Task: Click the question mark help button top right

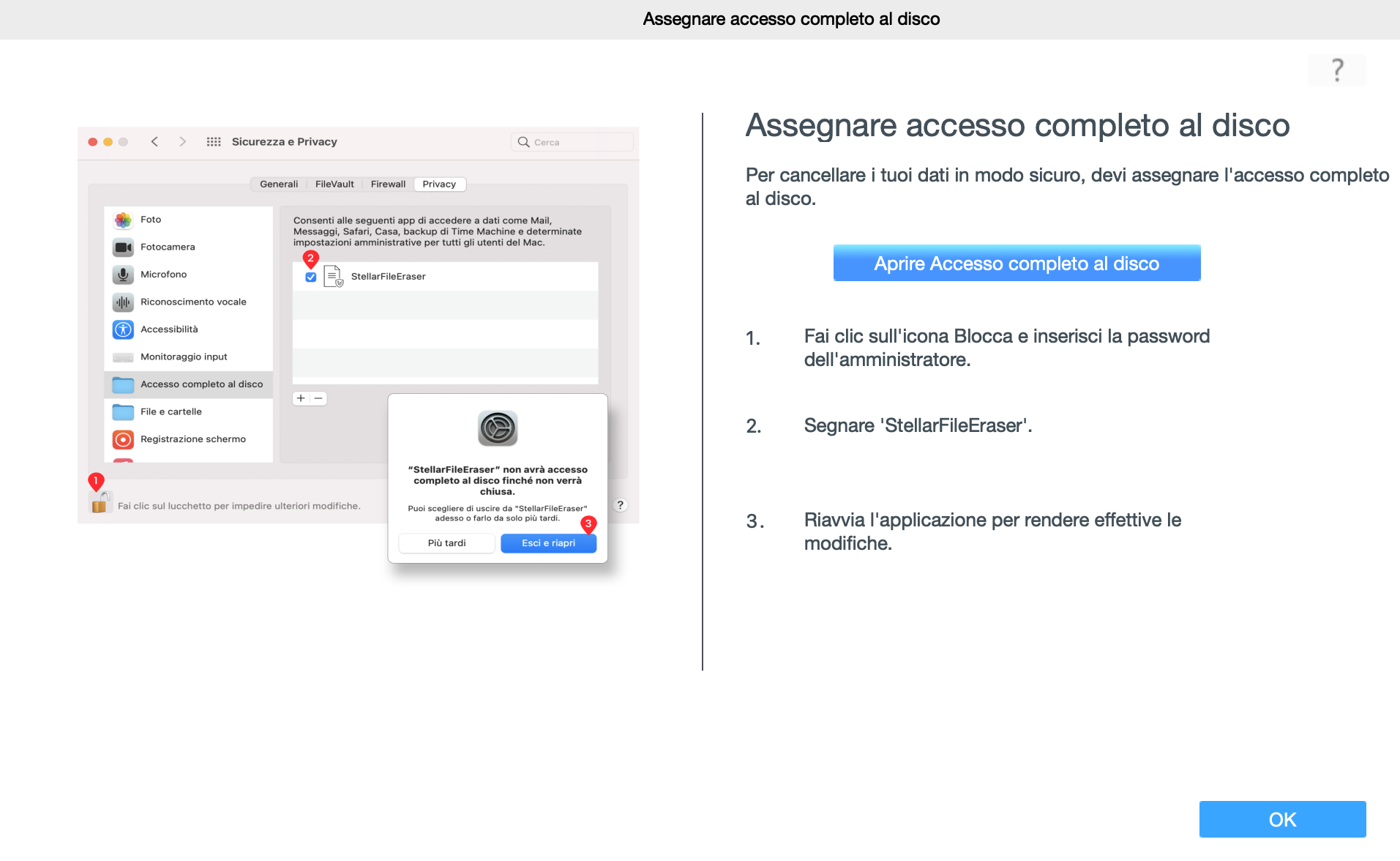Action: (x=1337, y=70)
